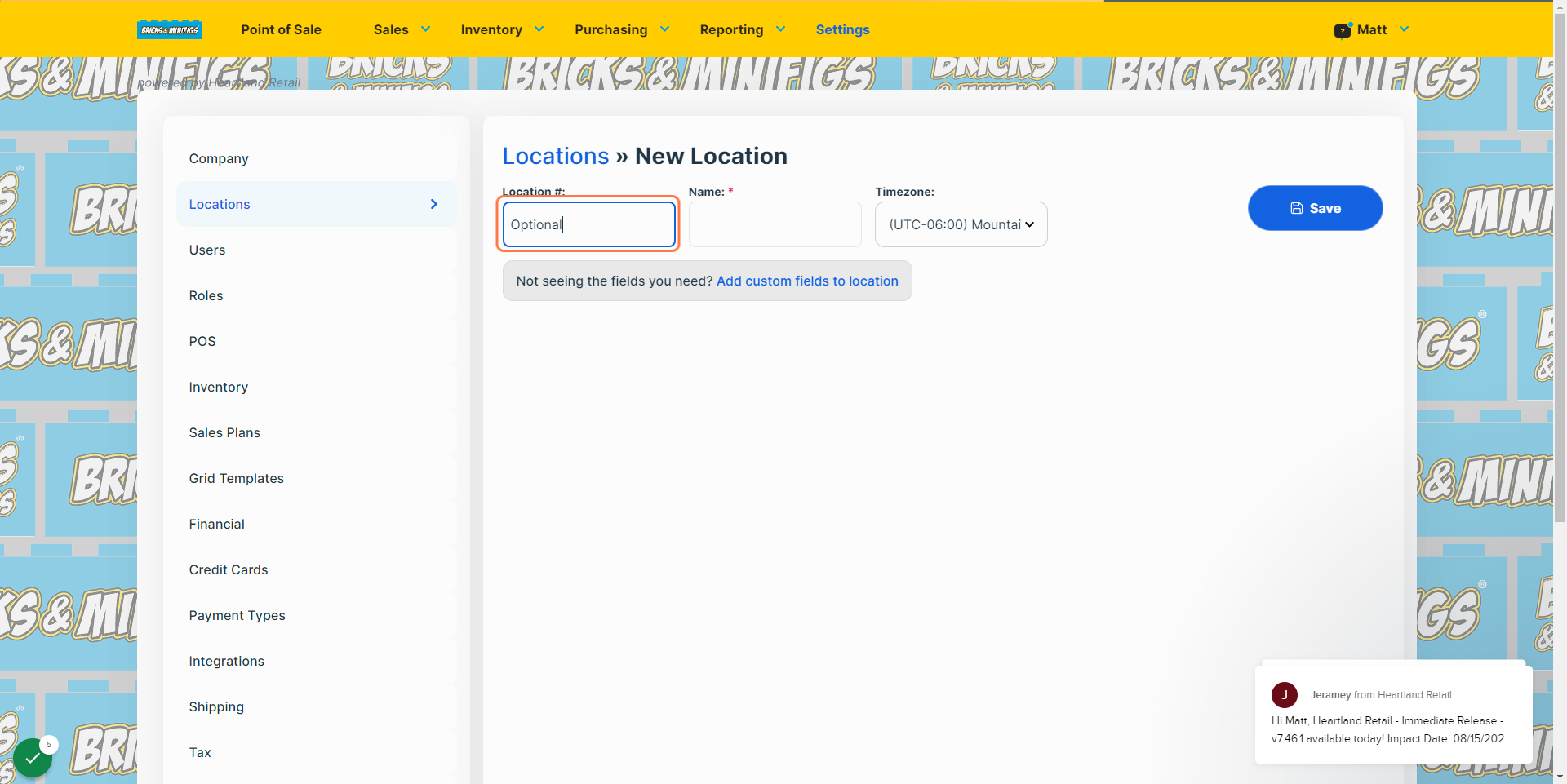Click Jeramey's avatar in the notification
The width and height of the screenshot is (1567, 784).
(x=1284, y=695)
